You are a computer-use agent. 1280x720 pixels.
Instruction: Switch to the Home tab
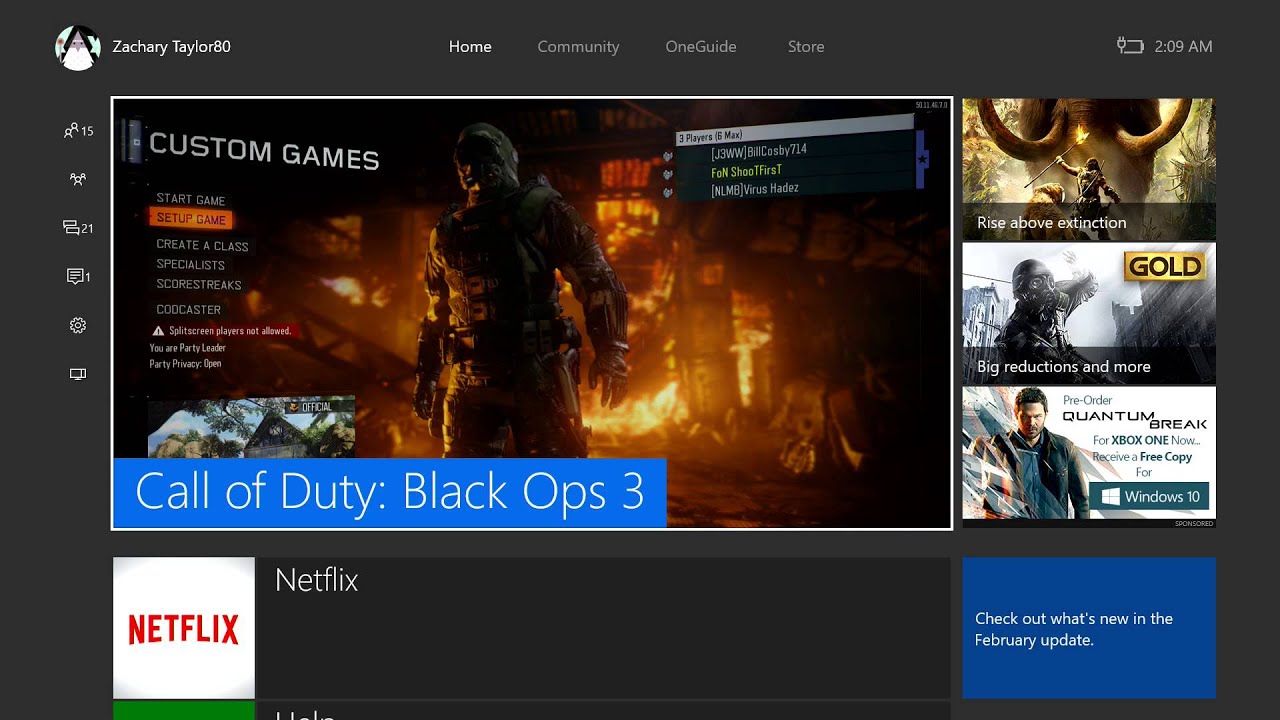coord(470,47)
